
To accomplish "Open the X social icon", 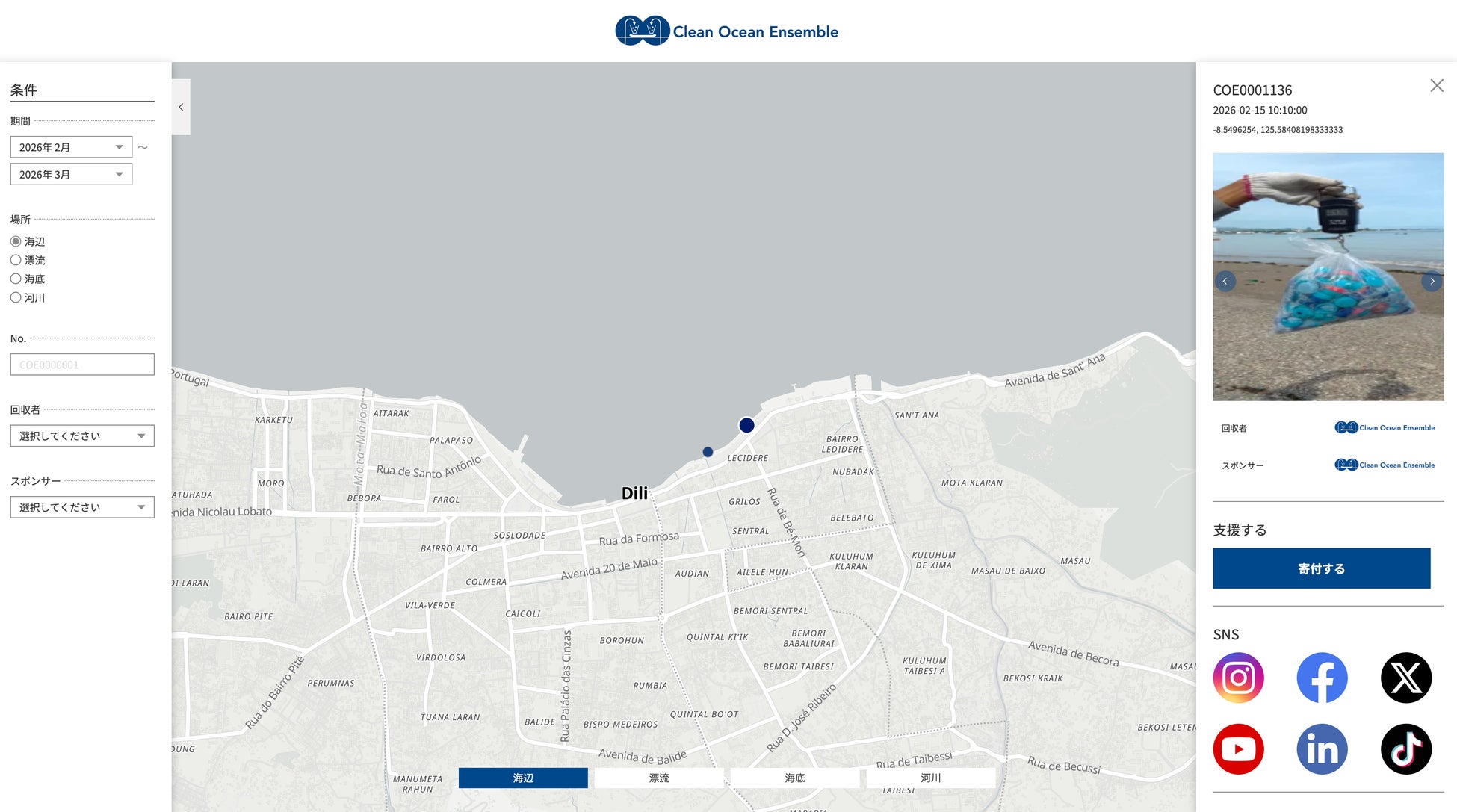I will (x=1405, y=678).
